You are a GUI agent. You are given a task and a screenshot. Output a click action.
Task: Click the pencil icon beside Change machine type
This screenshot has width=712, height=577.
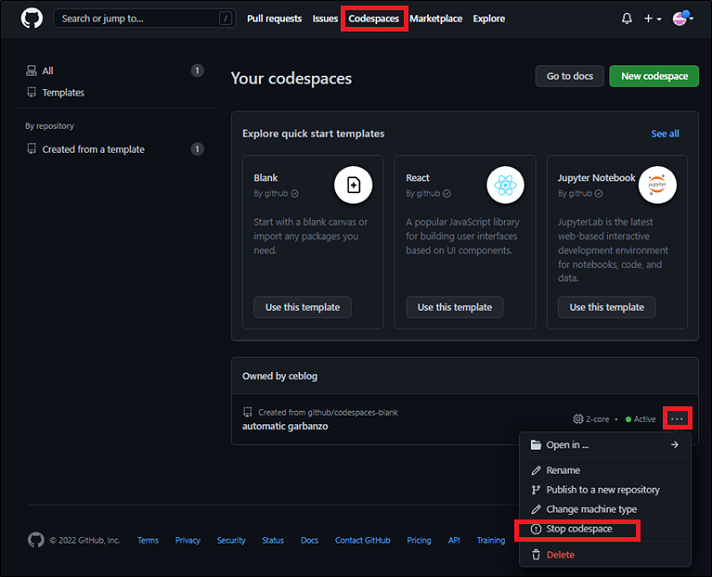pyautogui.click(x=536, y=509)
